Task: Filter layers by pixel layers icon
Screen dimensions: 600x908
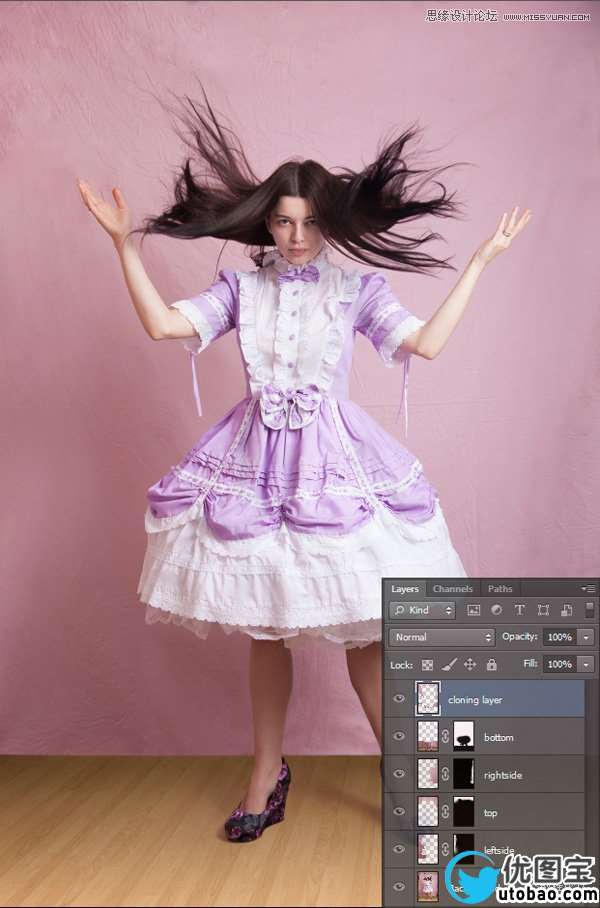Action: click(x=474, y=610)
